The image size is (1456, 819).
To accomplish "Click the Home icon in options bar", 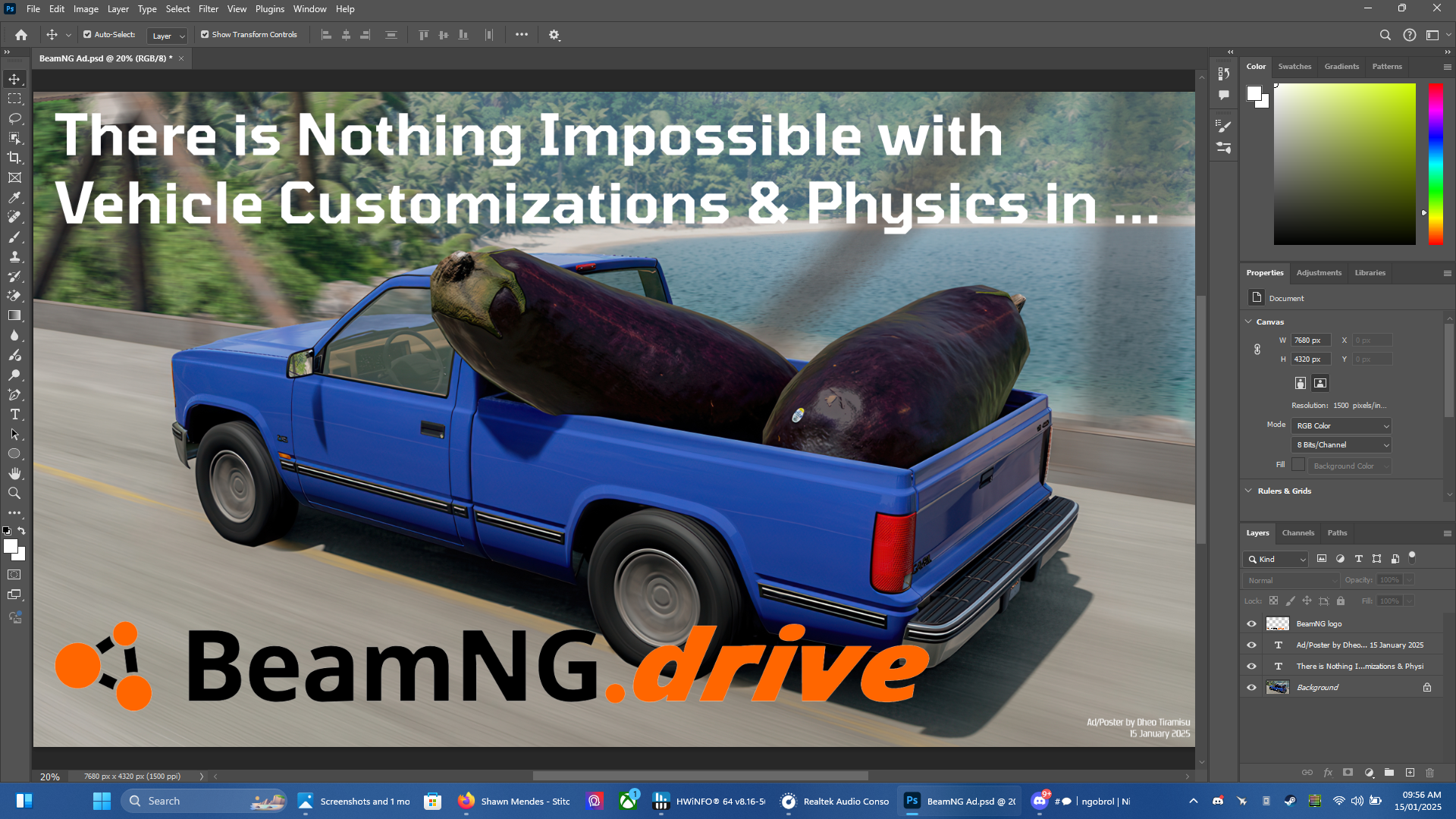I will (x=21, y=35).
